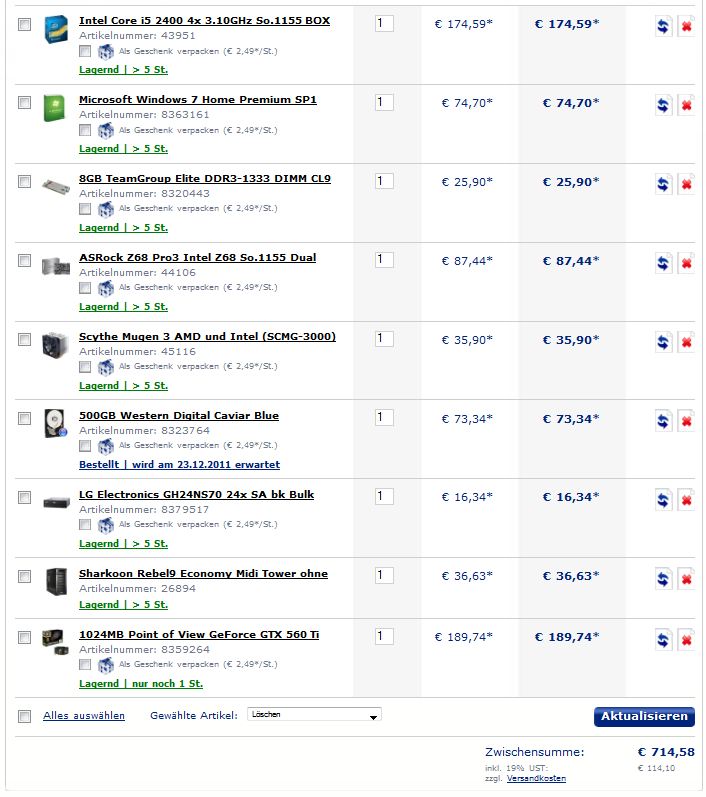This screenshot has height=797, width=706.
Task: Click the quantity field for 8GB TeamGroup RAM
Action: tap(384, 181)
